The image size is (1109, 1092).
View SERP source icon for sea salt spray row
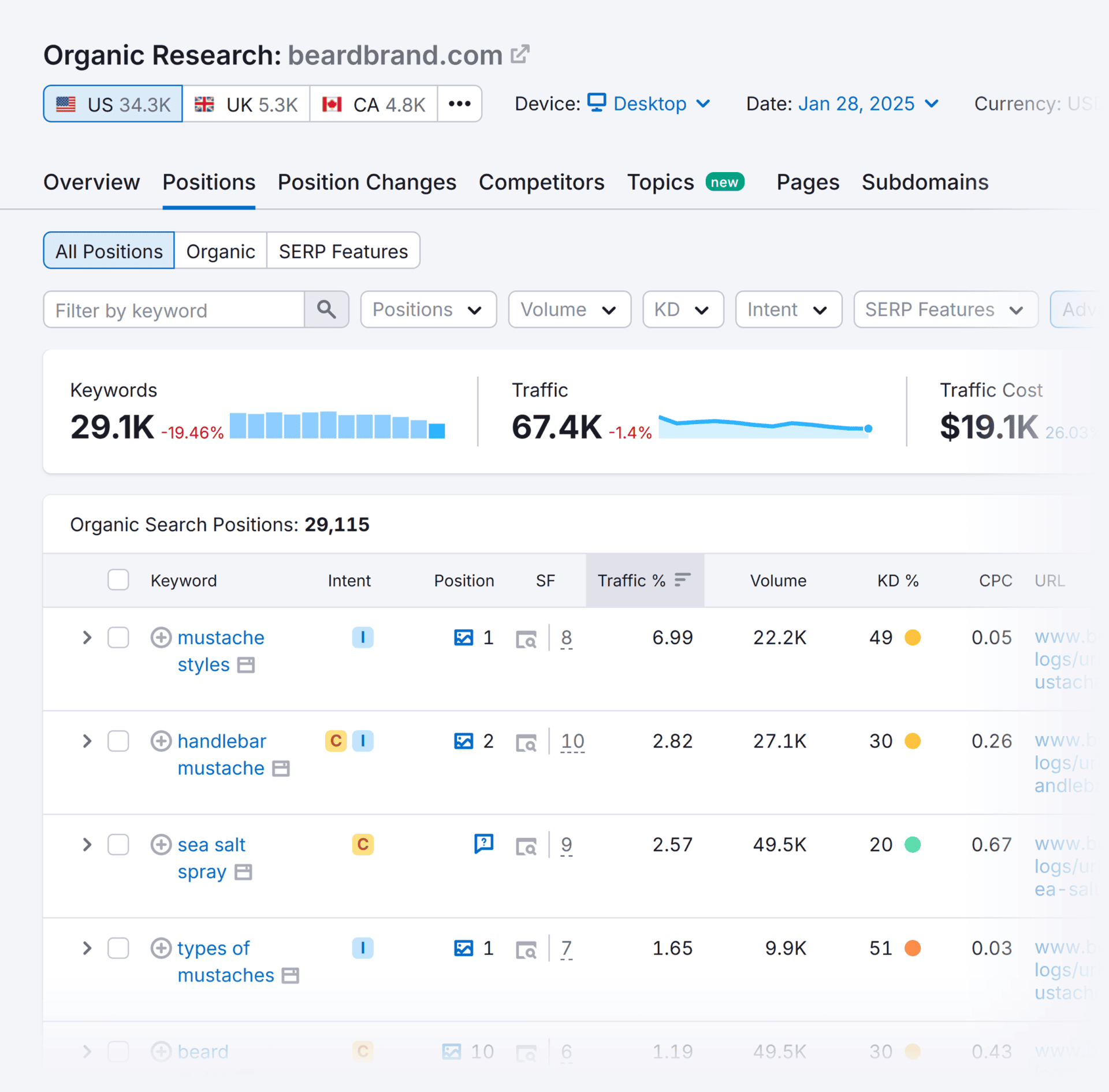526,846
